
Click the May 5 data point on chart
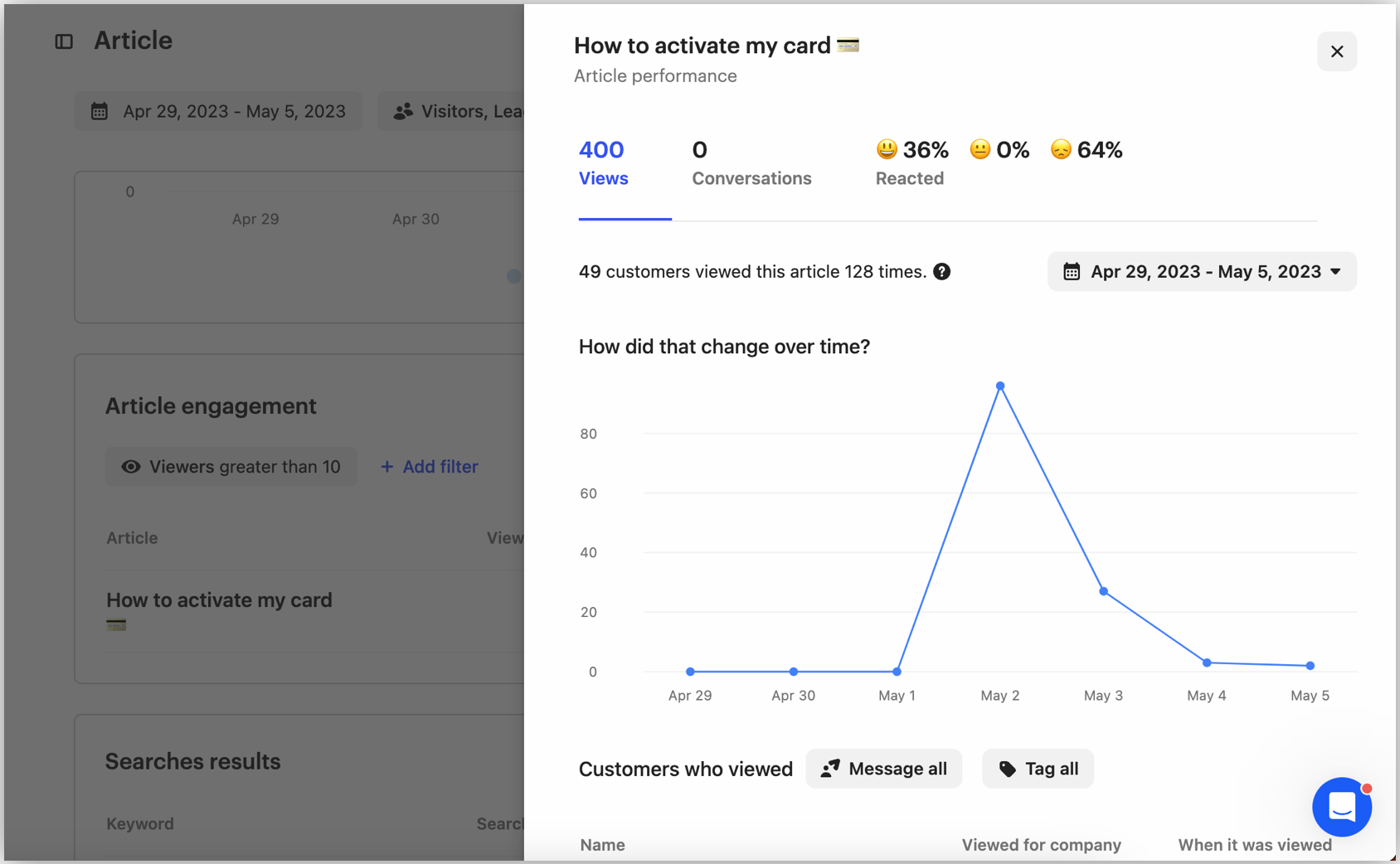[1310, 666]
